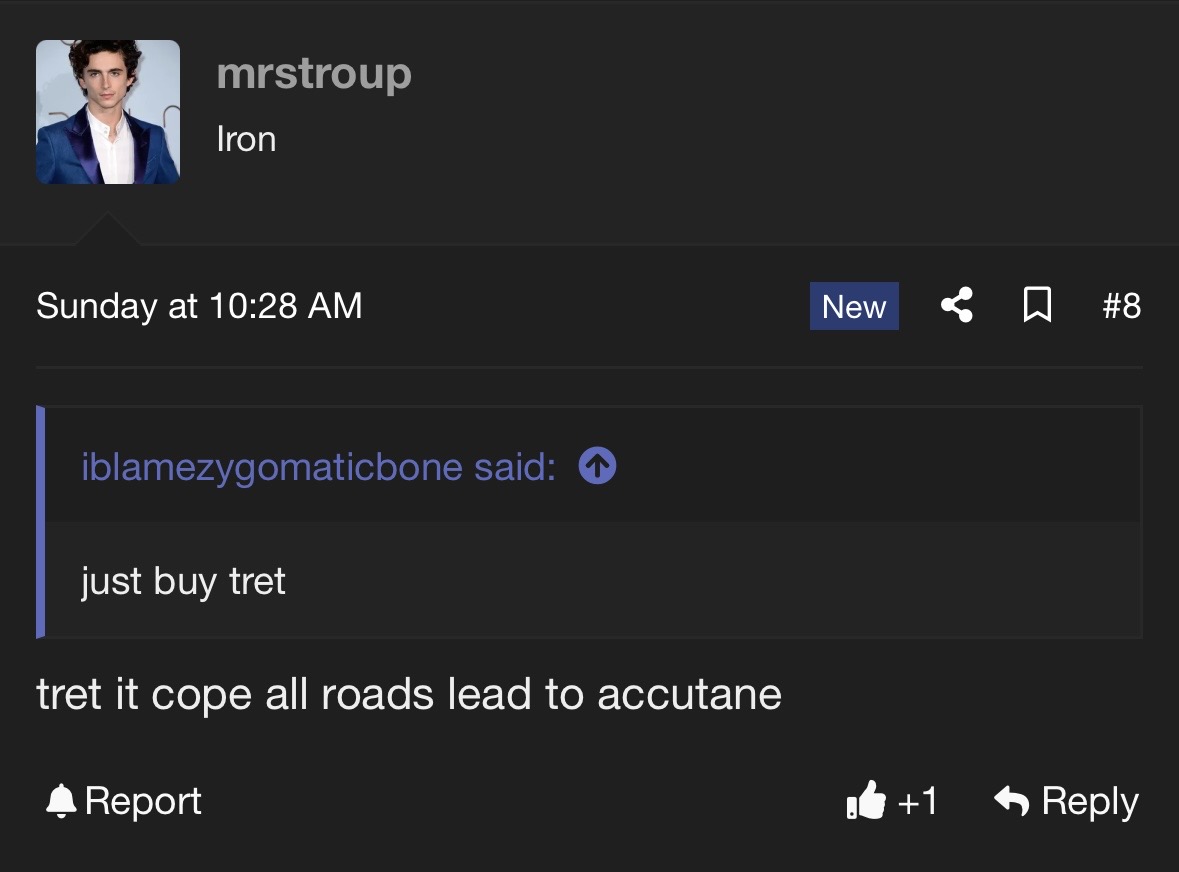This screenshot has height=872, width=1179.
Task: Click the quote block's blue left border
Action: tap(41, 522)
